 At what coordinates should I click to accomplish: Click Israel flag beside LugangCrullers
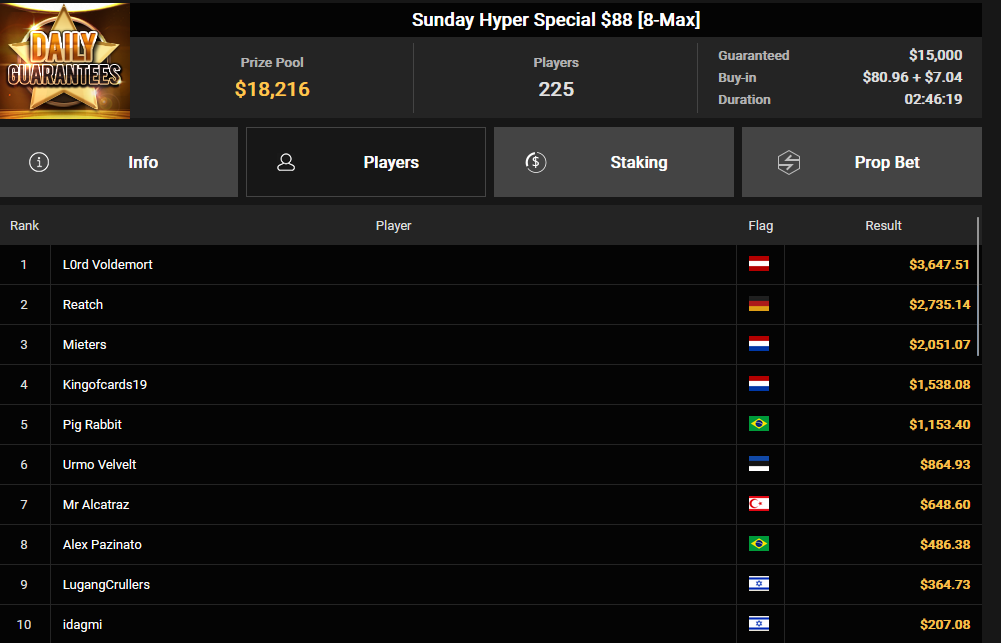[x=759, y=584]
